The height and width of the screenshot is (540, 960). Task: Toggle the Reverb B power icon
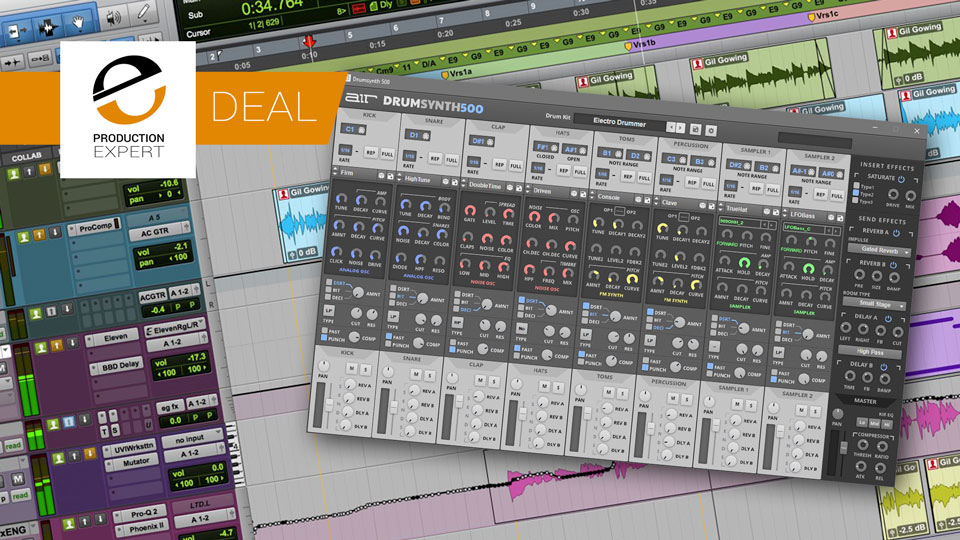coord(893,265)
